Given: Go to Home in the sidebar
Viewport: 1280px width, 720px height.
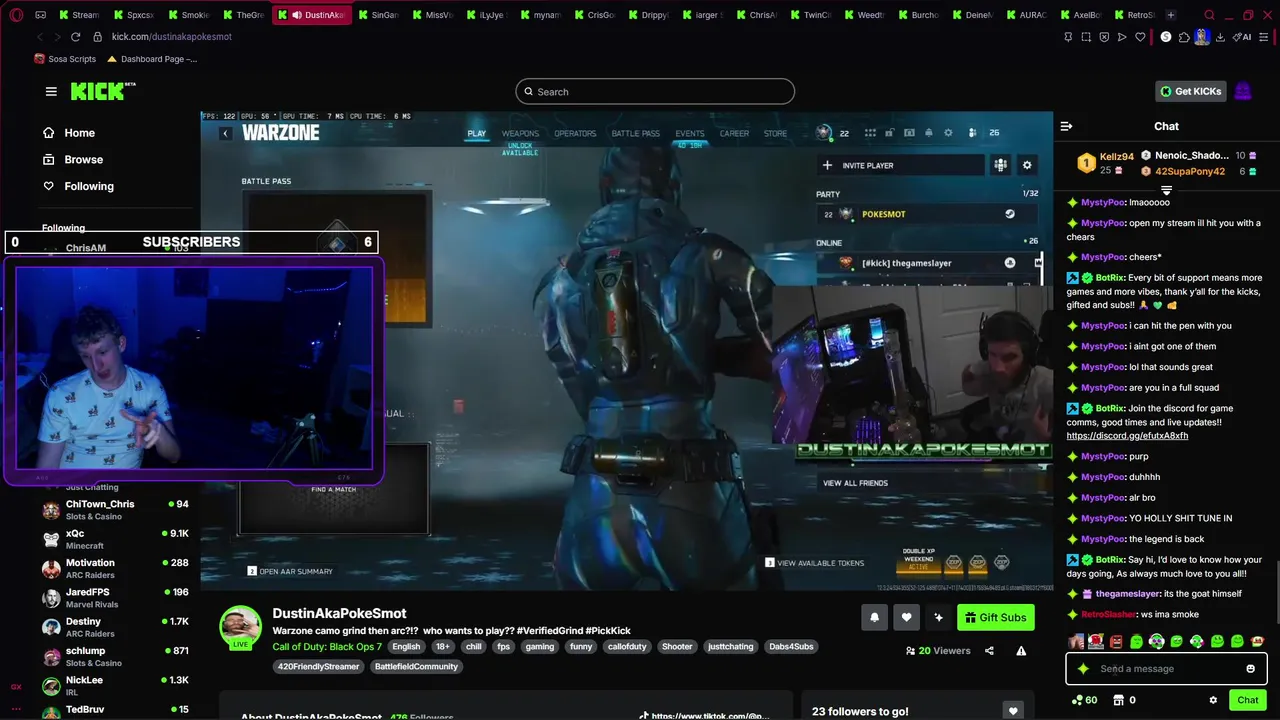Looking at the screenshot, I should (x=69, y=133).
